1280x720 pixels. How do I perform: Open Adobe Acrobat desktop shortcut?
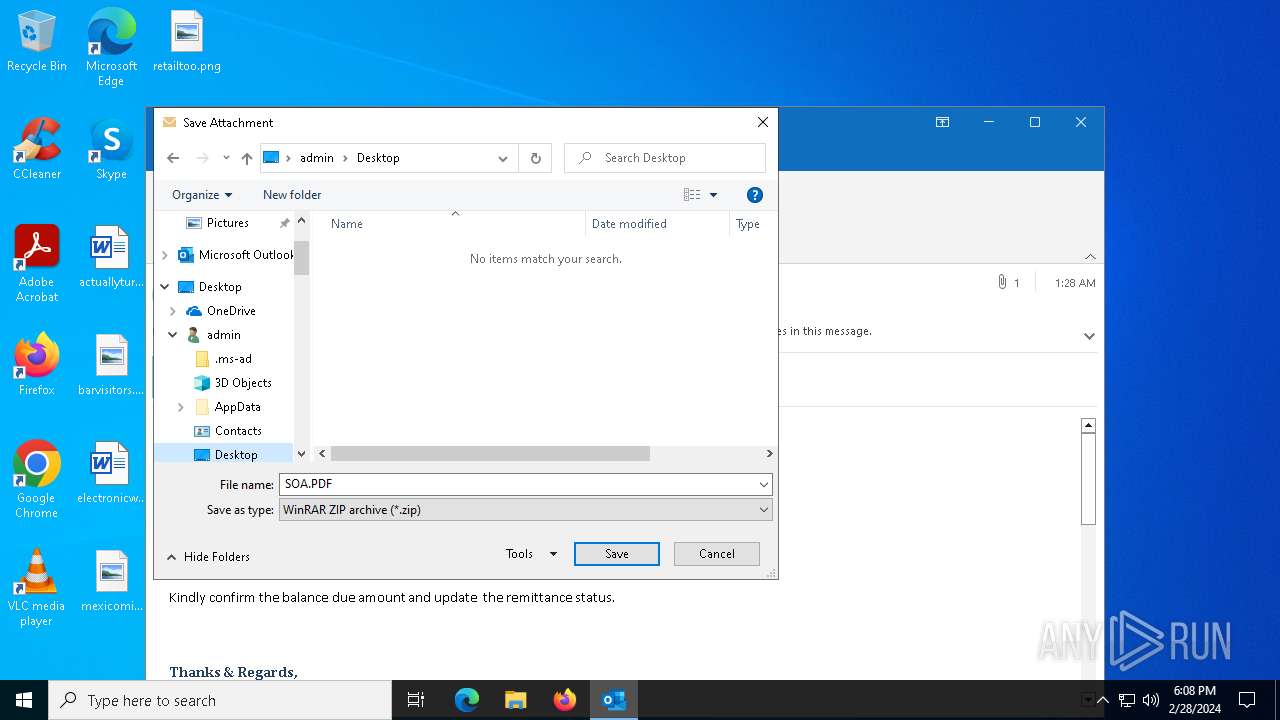click(x=37, y=263)
